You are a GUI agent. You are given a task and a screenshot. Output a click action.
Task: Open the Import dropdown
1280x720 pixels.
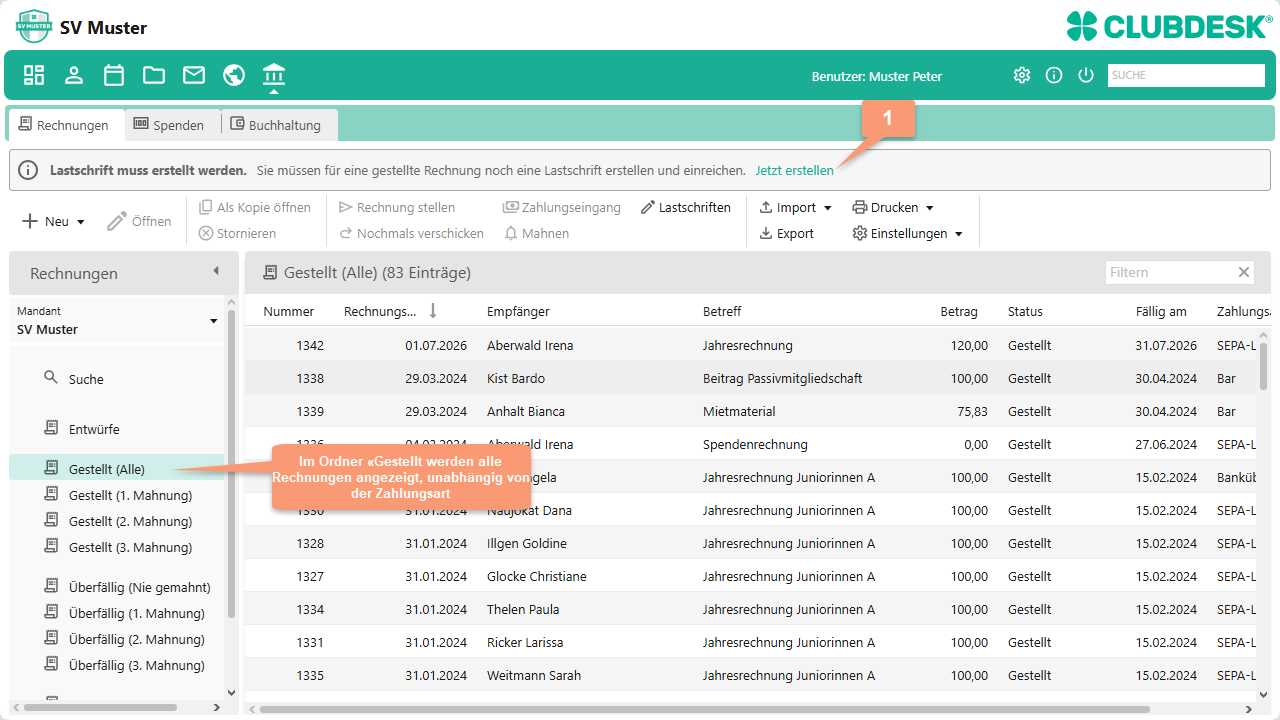point(795,207)
